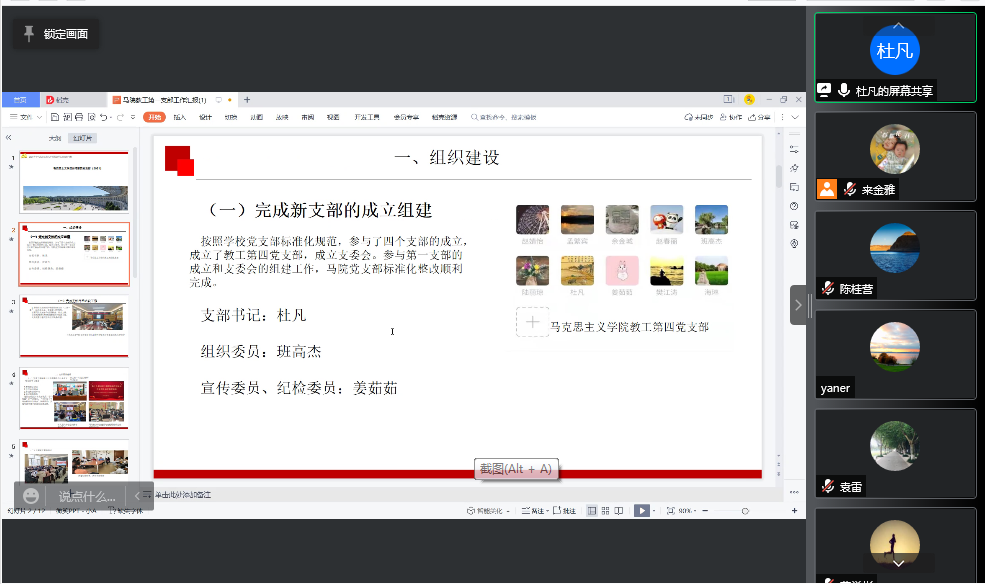Viewport: 985px width, 584px height.
Task: Click the 截图(Alt + A) button
Action: (x=515, y=469)
